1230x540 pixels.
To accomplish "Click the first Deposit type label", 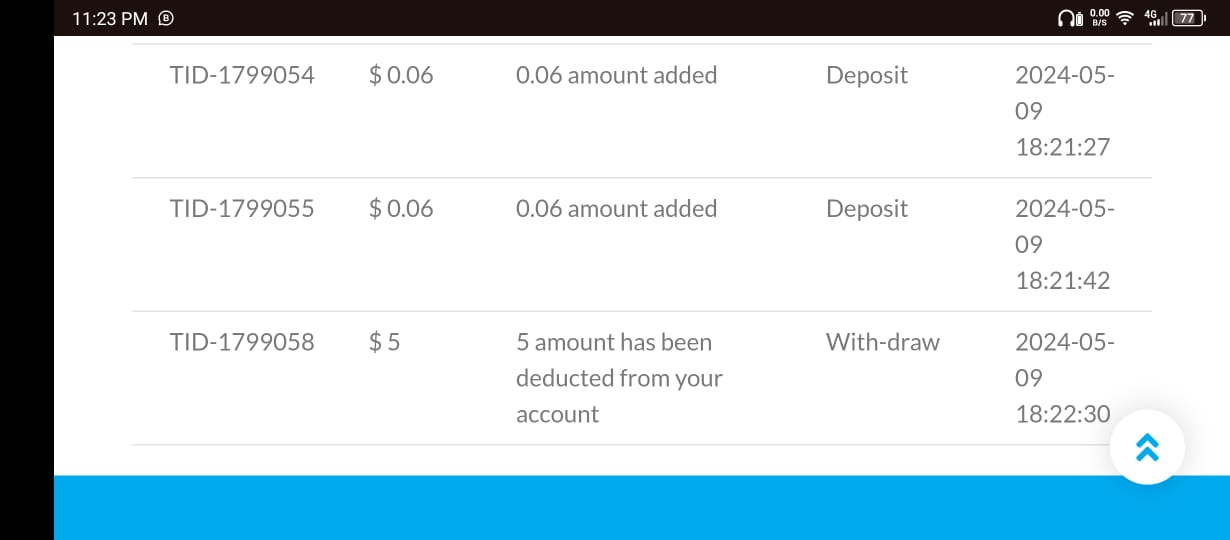I will (867, 75).
